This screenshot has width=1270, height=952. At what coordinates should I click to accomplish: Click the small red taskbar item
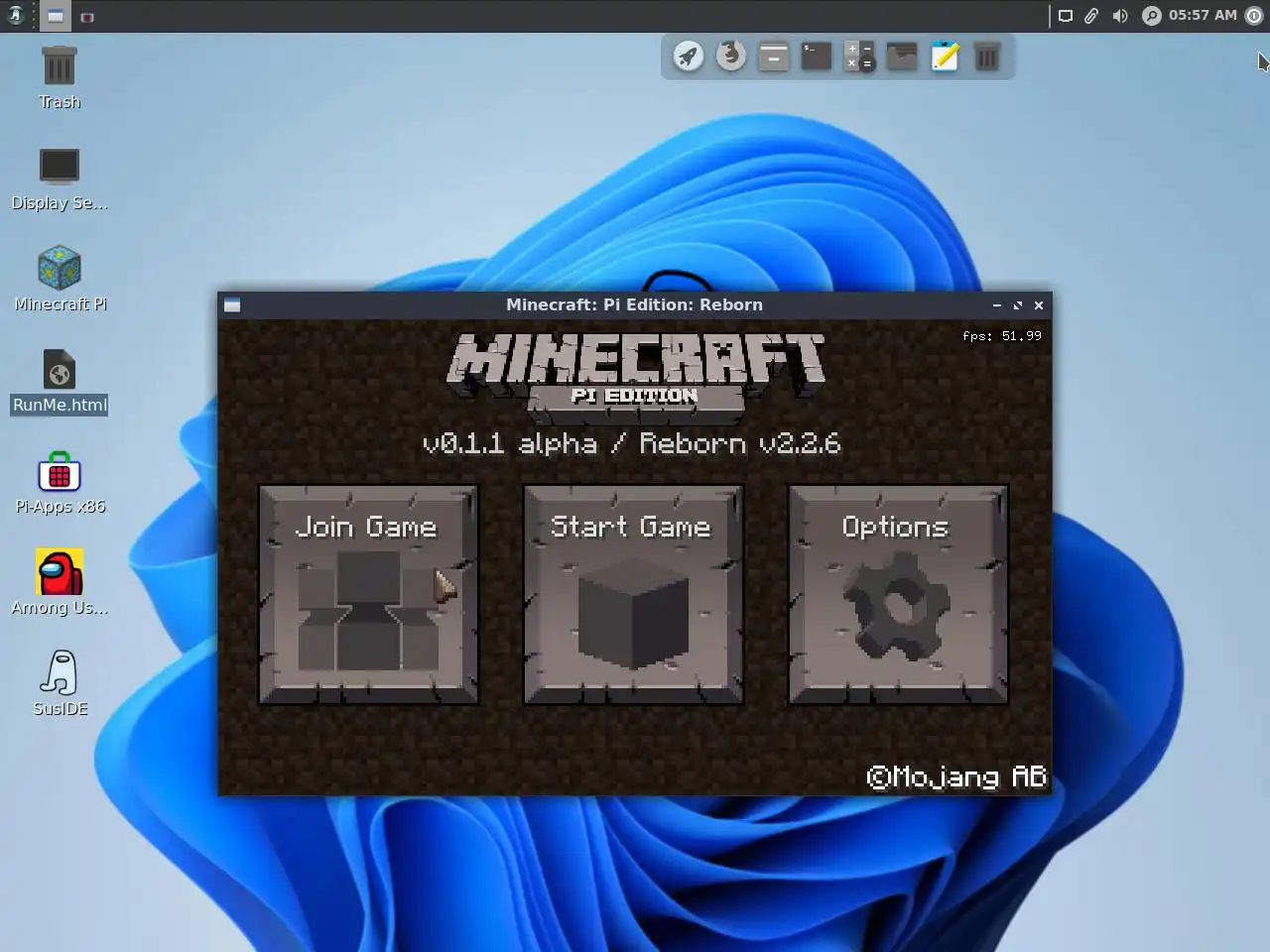click(87, 17)
